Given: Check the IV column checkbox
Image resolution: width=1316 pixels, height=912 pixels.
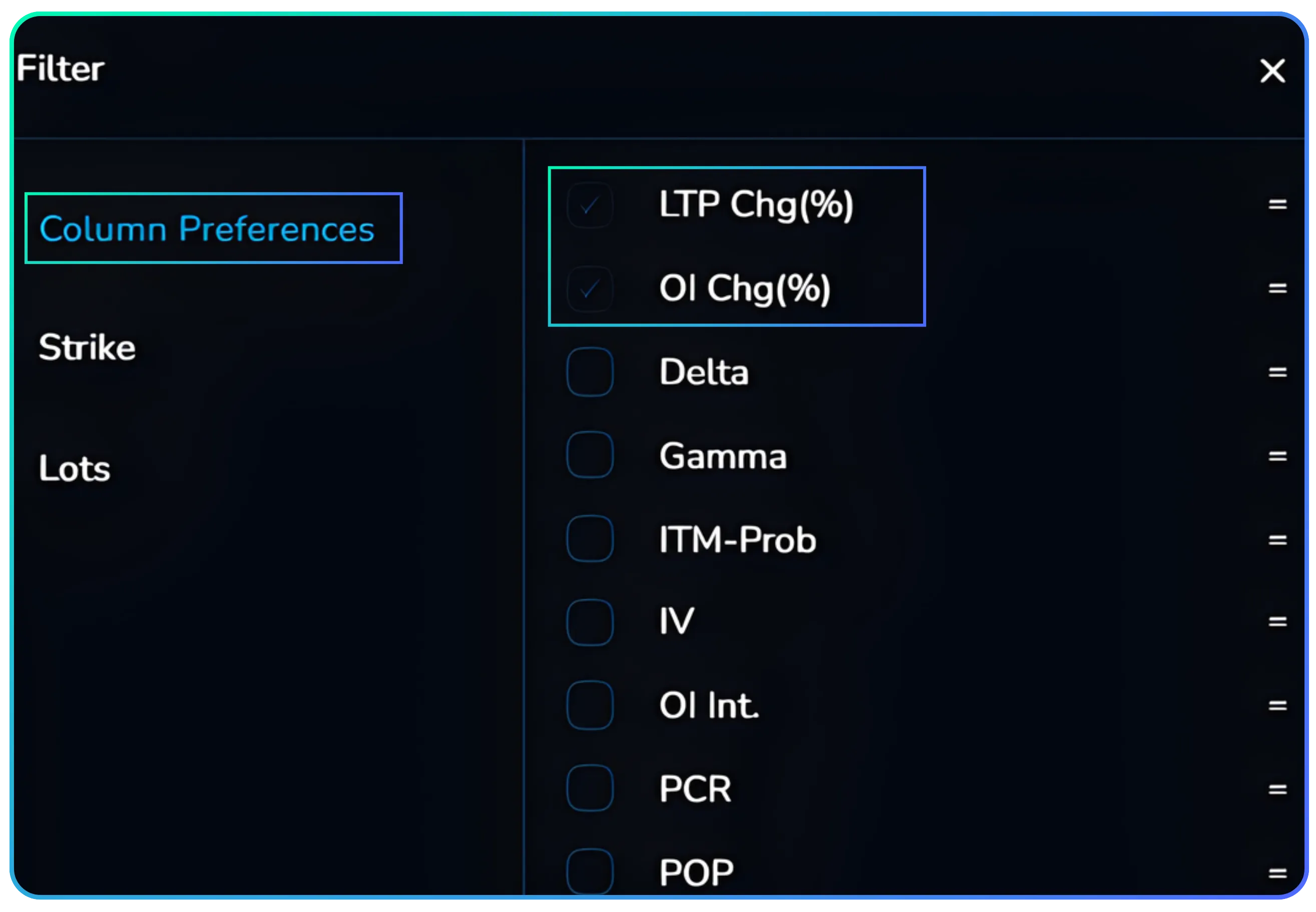Looking at the screenshot, I should (590, 622).
